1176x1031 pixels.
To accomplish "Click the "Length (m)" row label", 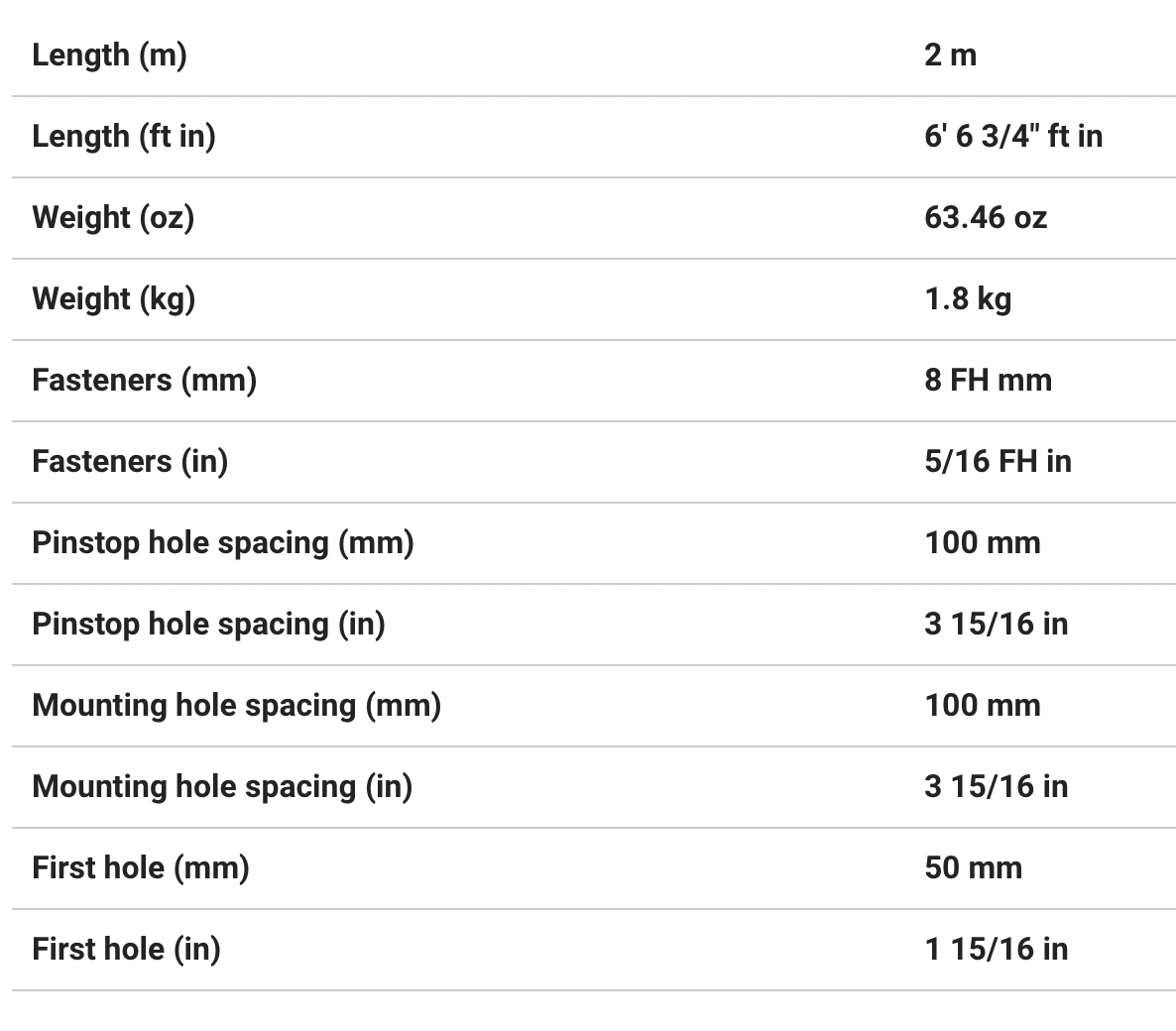I will (109, 55).
